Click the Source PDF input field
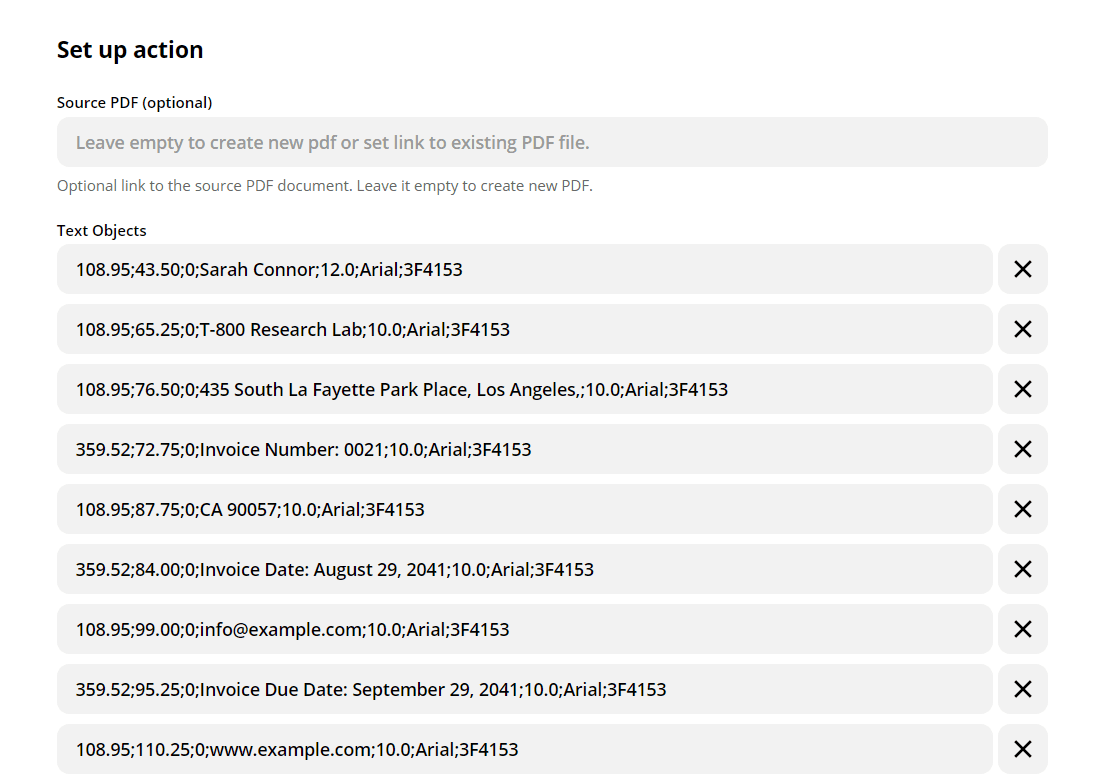The width and height of the screenshot is (1109, 776). pyautogui.click(x=551, y=143)
